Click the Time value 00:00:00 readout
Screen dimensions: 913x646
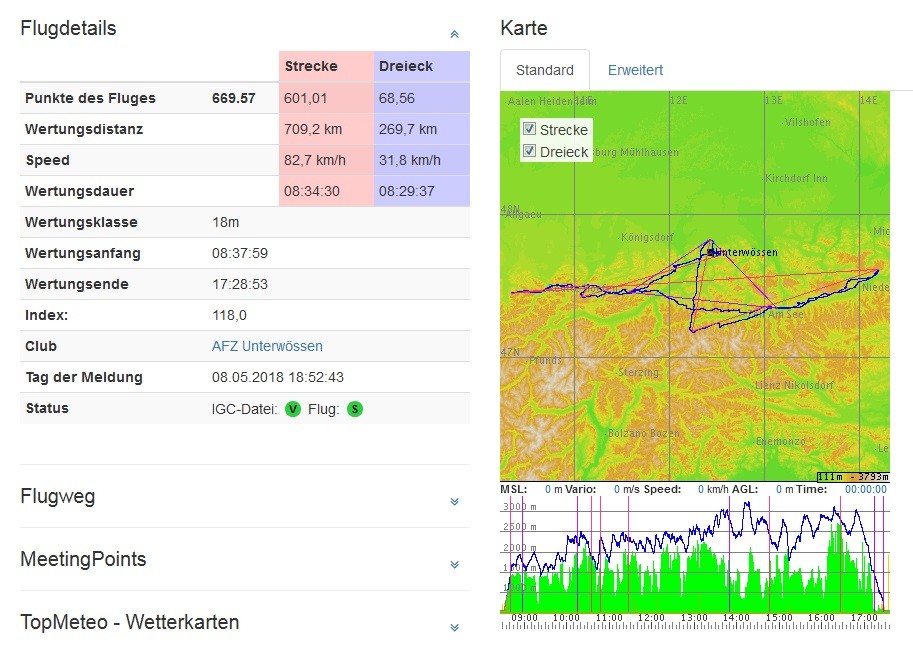866,489
